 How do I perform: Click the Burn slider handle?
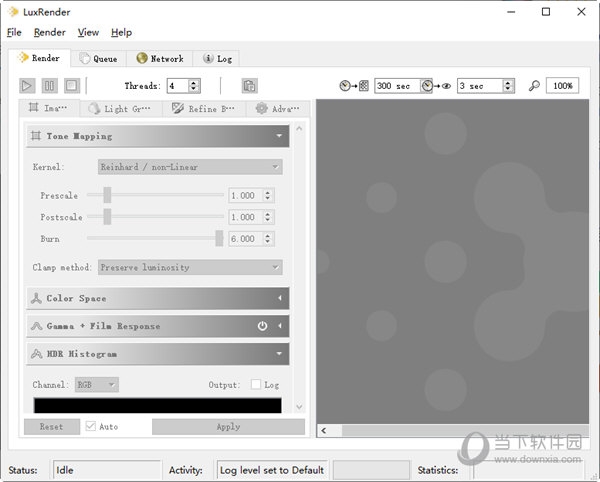coord(219,239)
